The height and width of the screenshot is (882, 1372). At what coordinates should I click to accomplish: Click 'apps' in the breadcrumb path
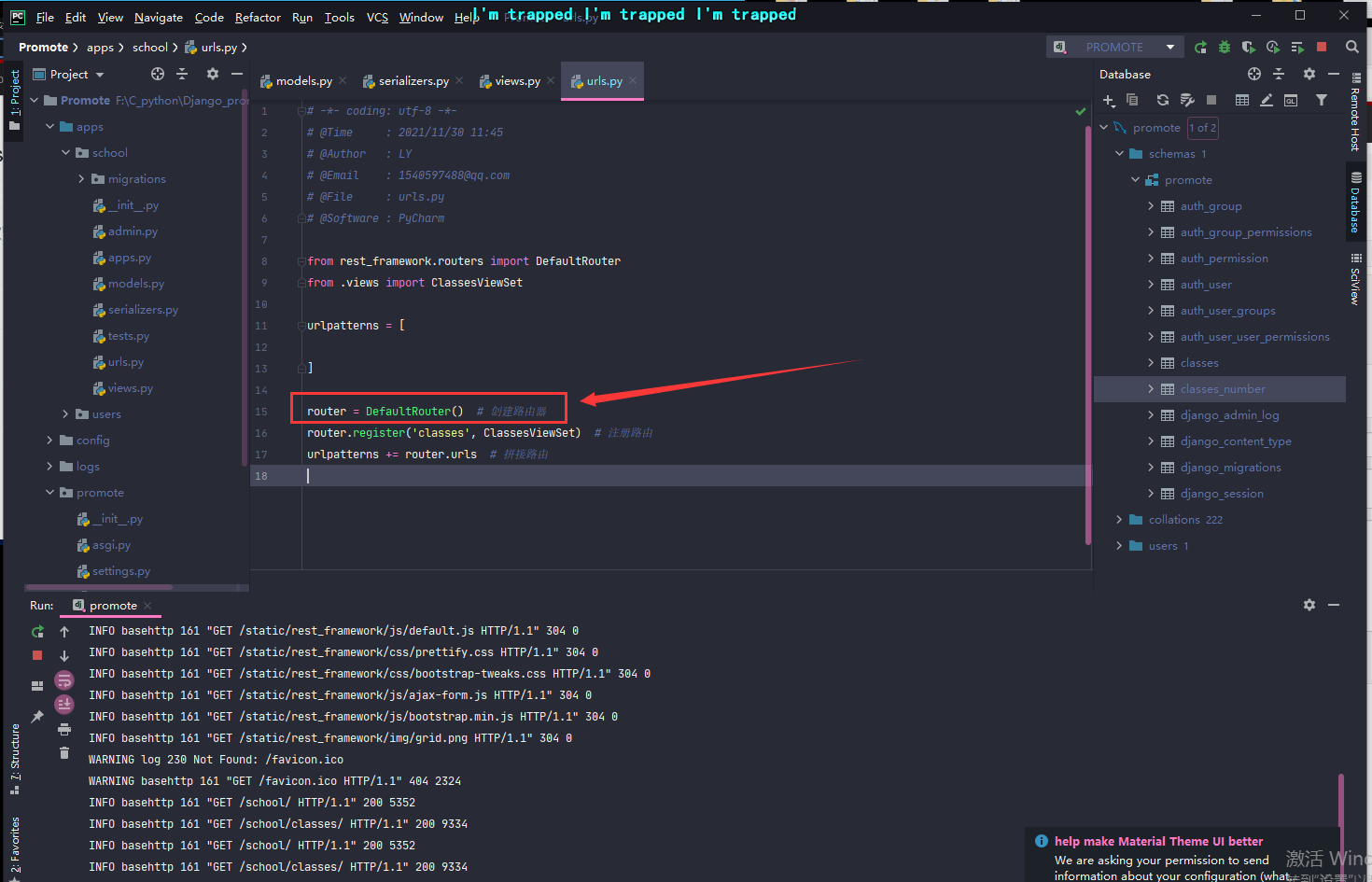100,47
